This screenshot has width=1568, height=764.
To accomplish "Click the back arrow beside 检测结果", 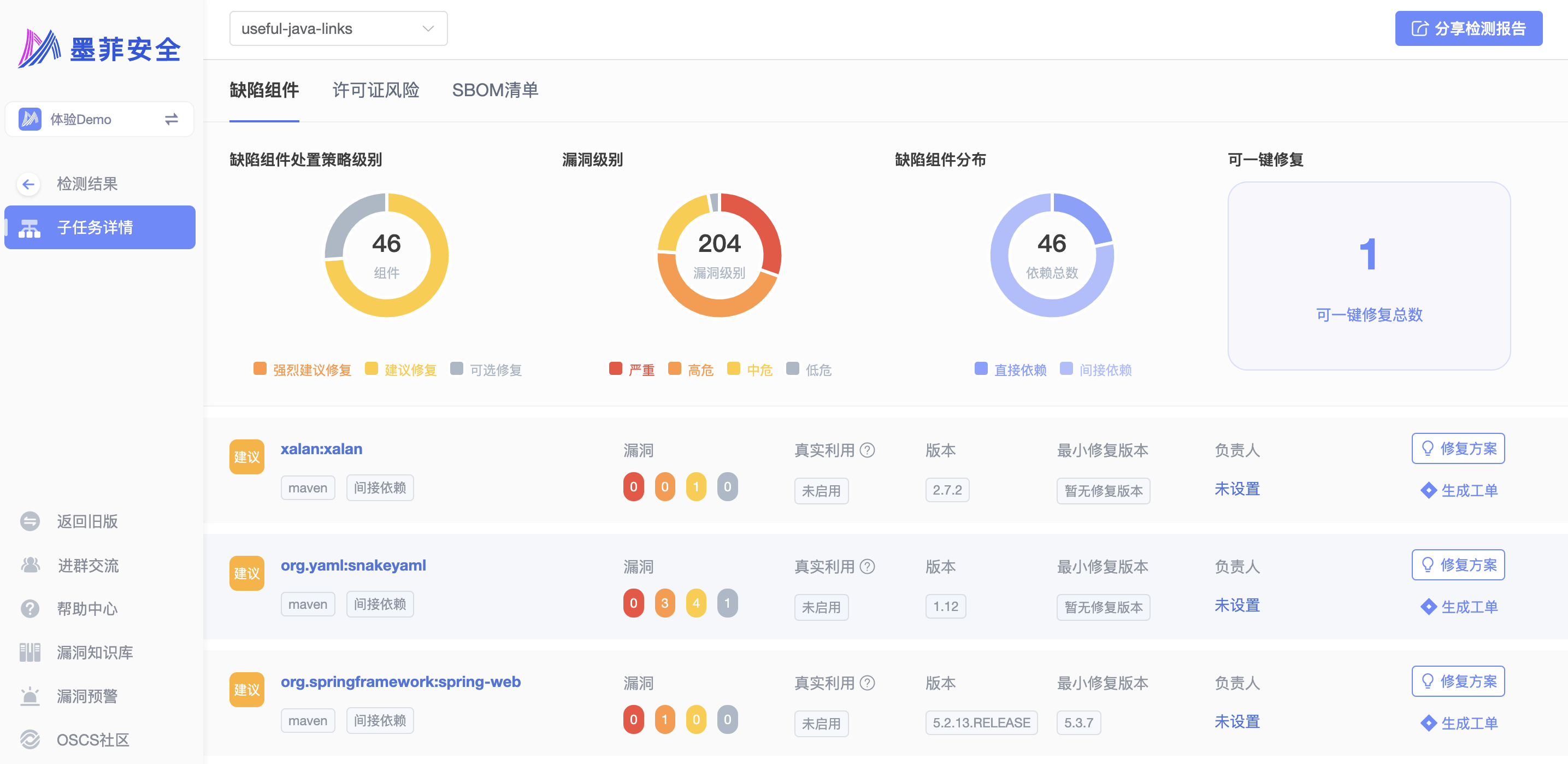I will [28, 184].
